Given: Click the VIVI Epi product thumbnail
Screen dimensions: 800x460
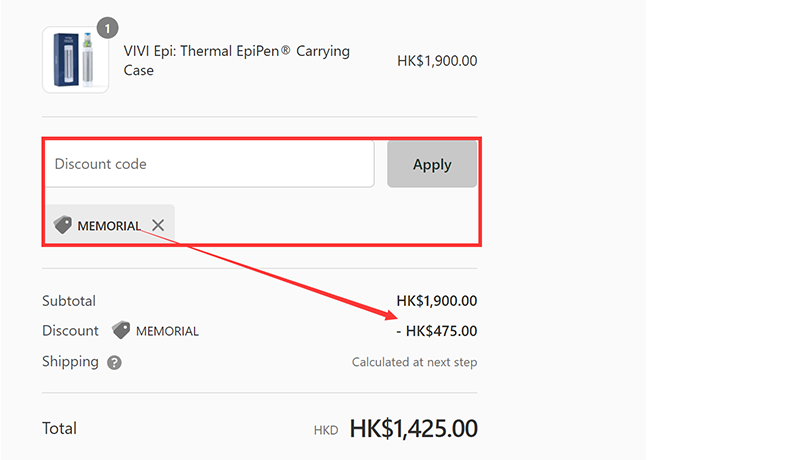Looking at the screenshot, I should pos(75,60).
